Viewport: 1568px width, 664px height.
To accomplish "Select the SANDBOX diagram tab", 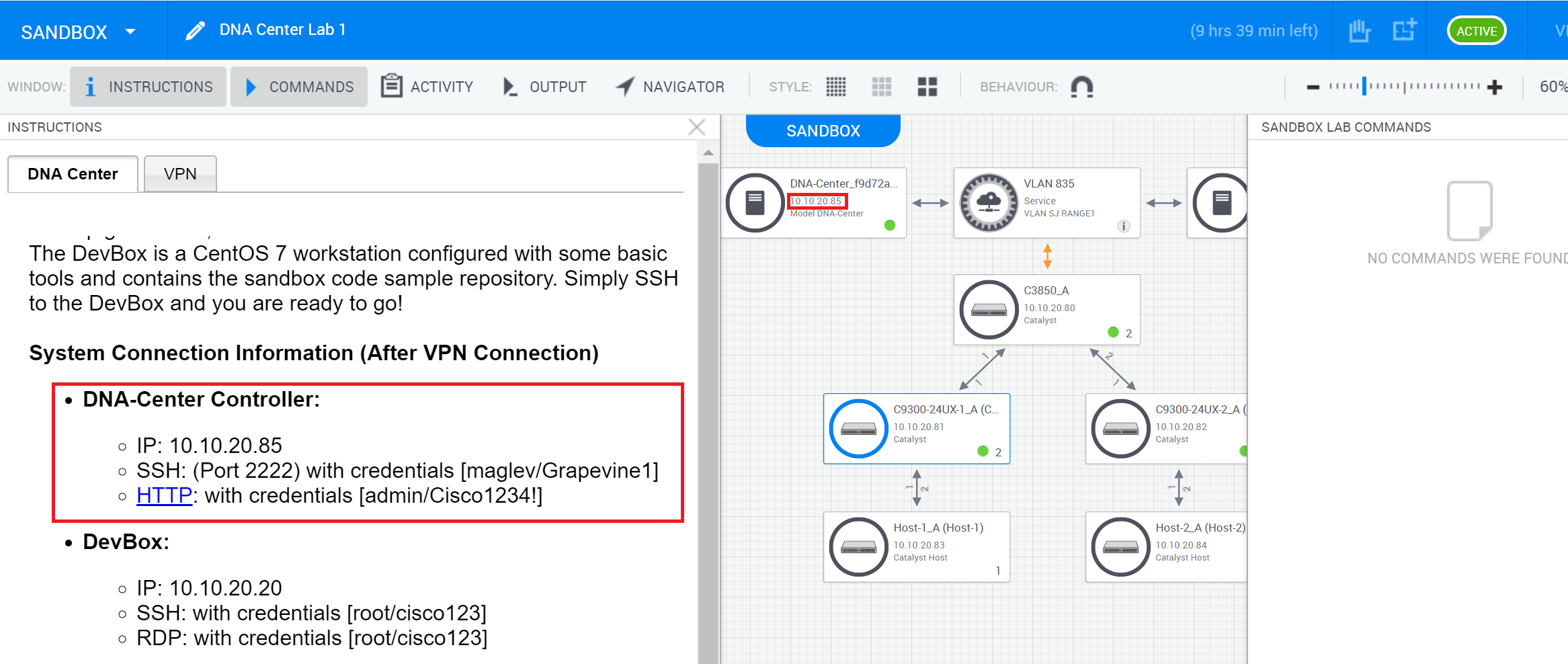I will pos(823,130).
